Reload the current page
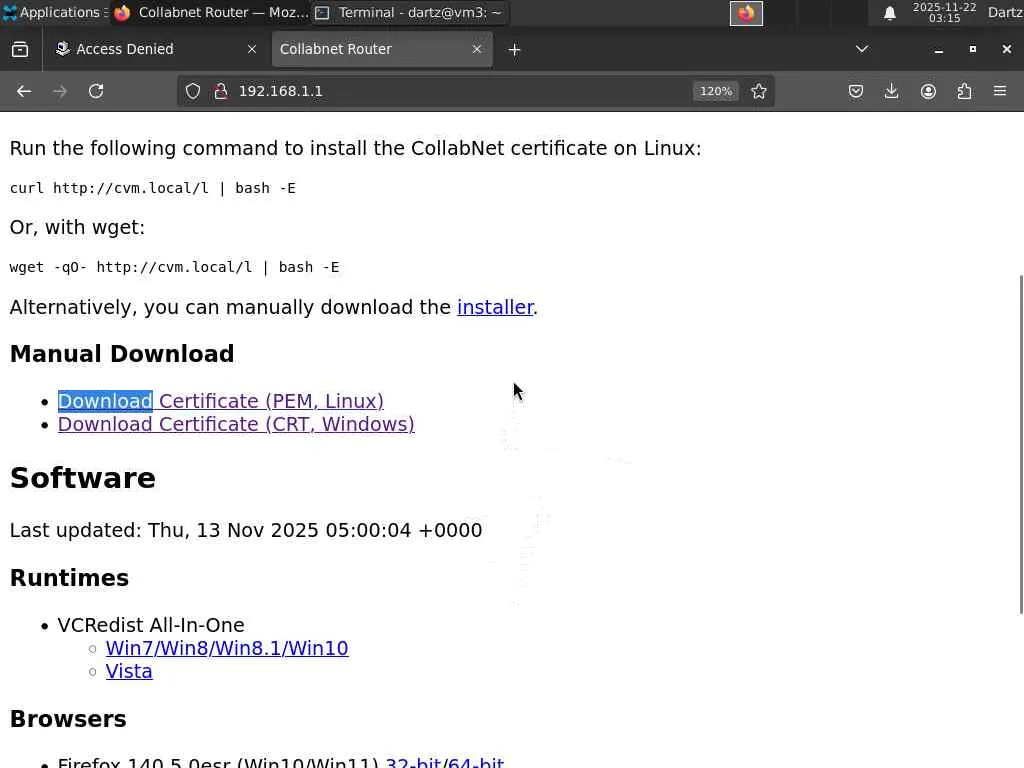 tap(96, 91)
